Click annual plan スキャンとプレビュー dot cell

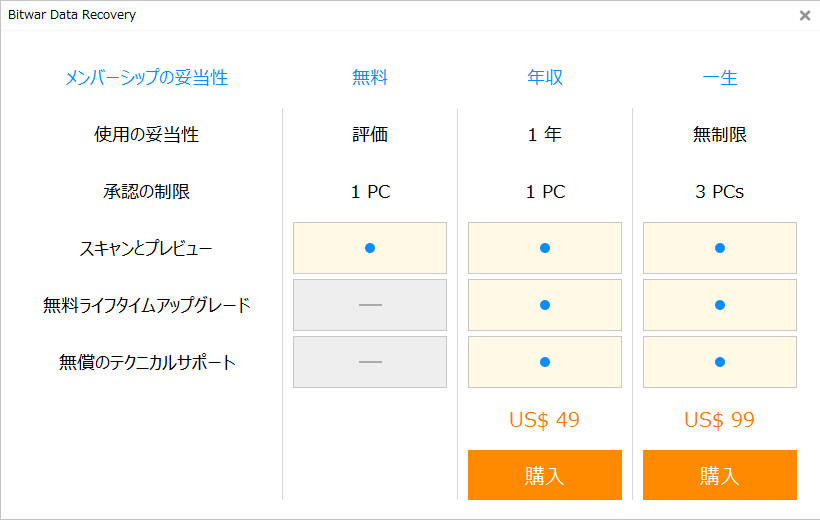pyautogui.click(x=545, y=248)
